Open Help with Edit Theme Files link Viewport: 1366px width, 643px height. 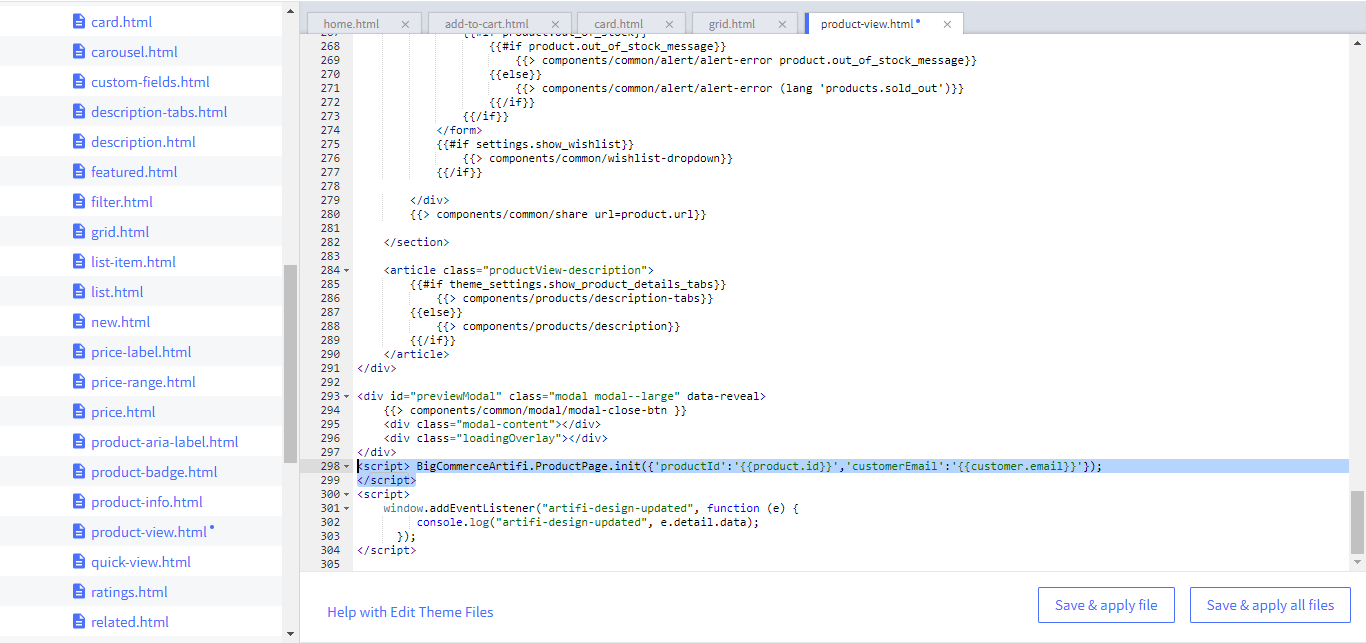pyautogui.click(x=410, y=612)
